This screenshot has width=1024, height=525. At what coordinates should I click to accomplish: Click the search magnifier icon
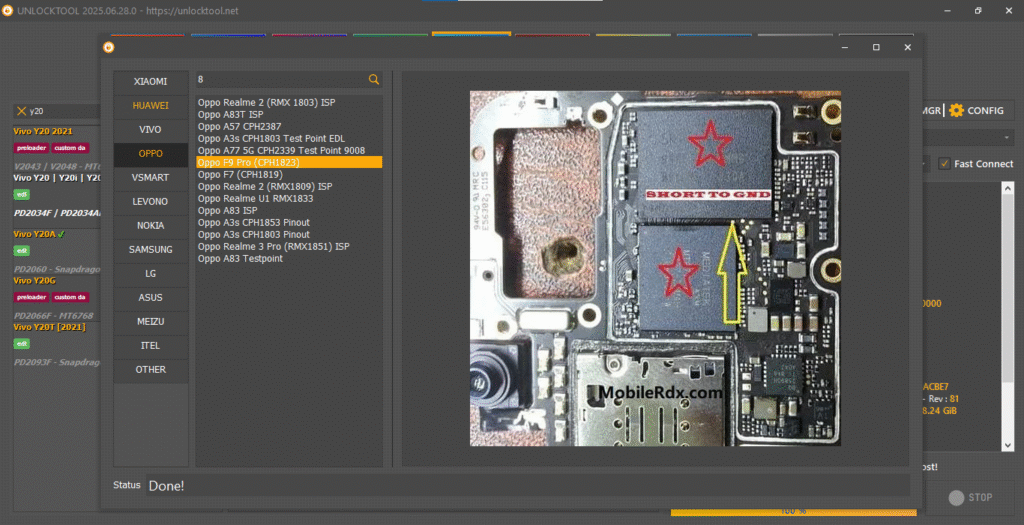coord(374,79)
